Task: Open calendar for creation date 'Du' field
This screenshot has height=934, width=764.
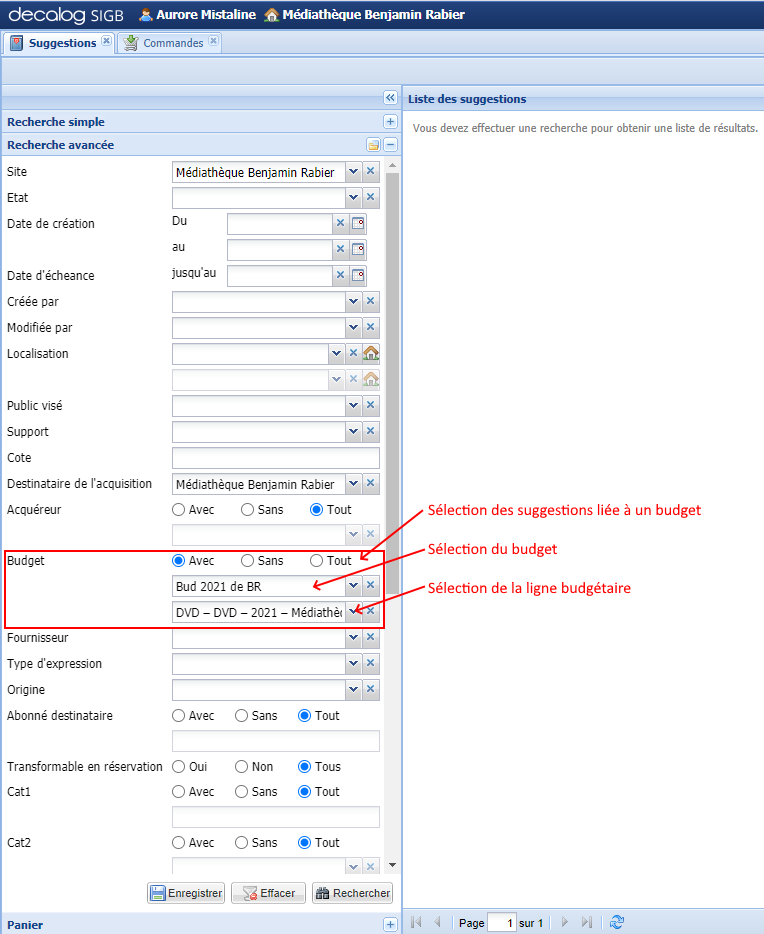Action: point(358,224)
